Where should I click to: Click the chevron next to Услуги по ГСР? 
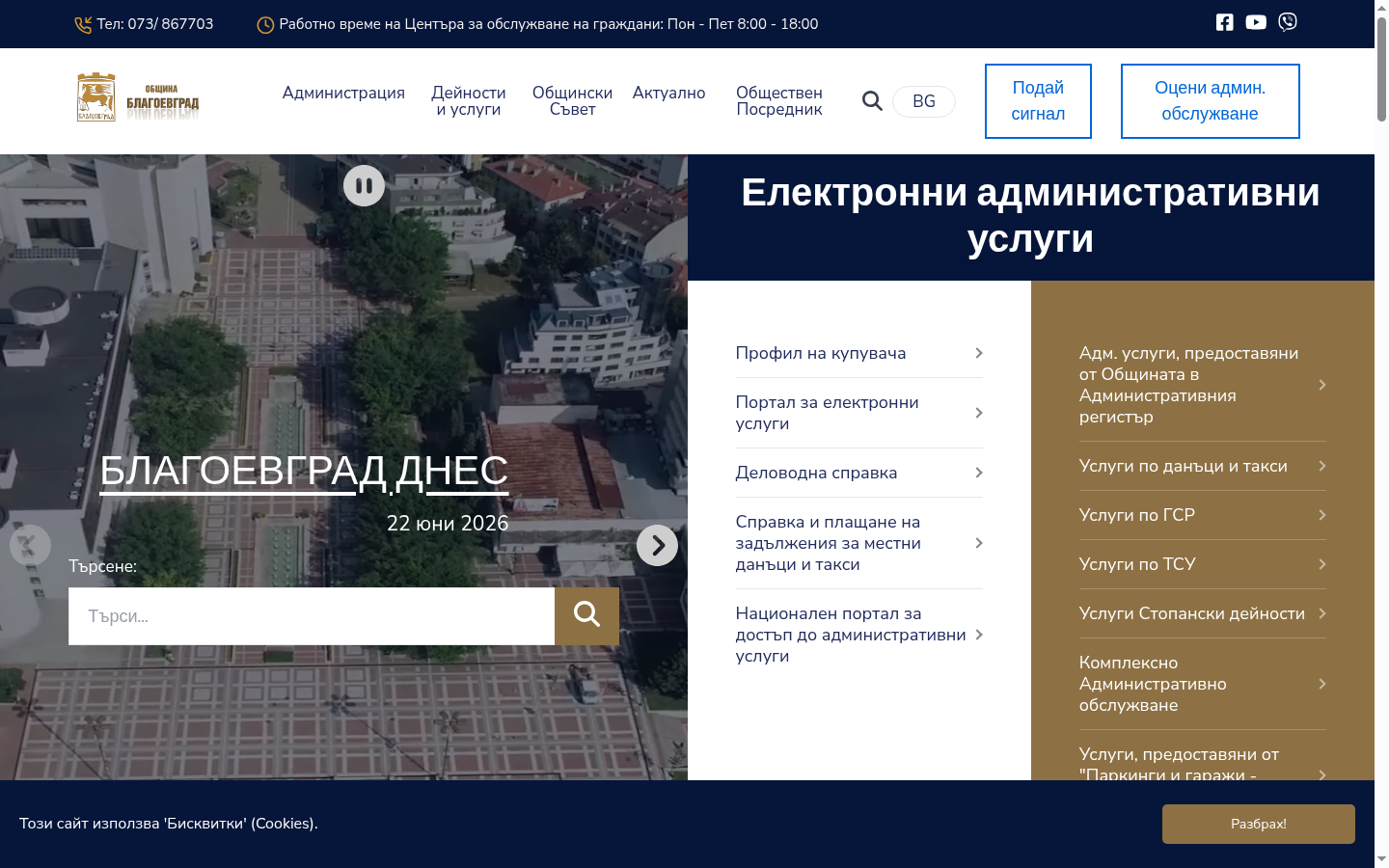(1321, 515)
